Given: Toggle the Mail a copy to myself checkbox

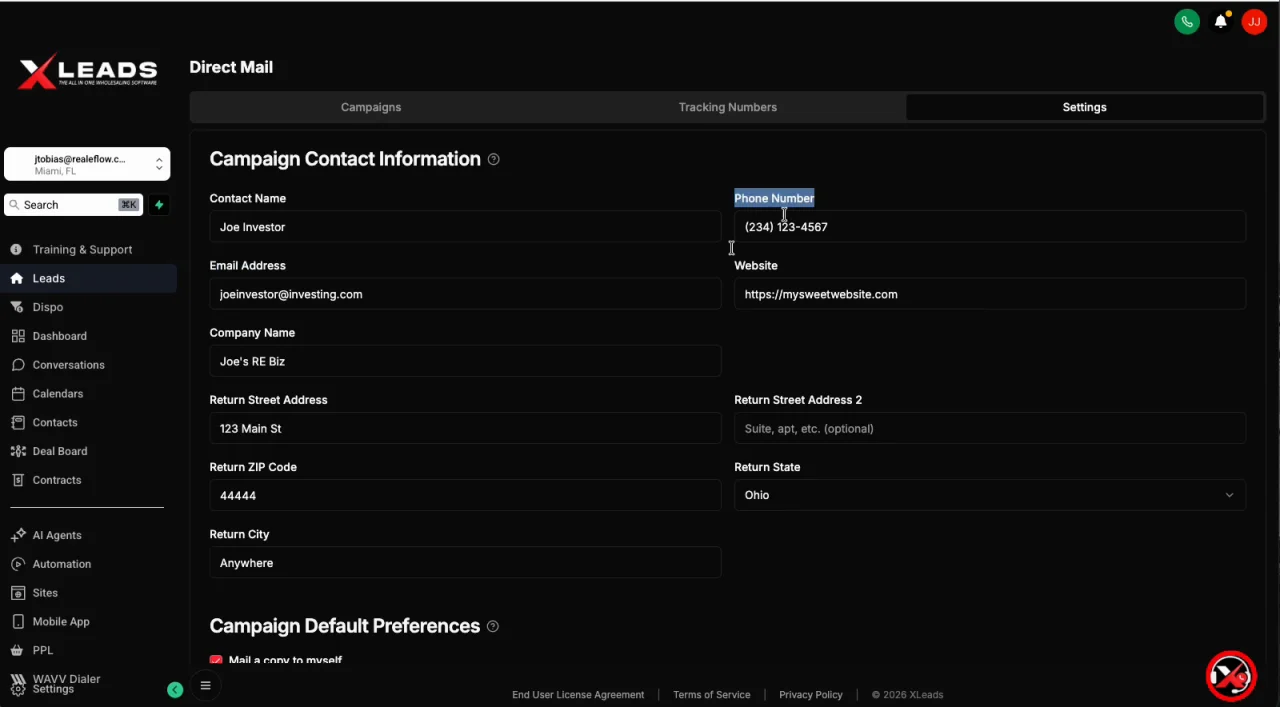Looking at the screenshot, I should click(x=216, y=660).
